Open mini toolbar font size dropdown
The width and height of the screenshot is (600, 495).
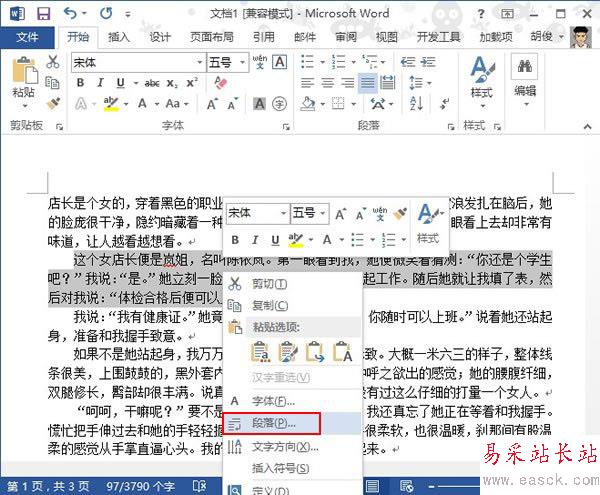pyautogui.click(x=323, y=213)
